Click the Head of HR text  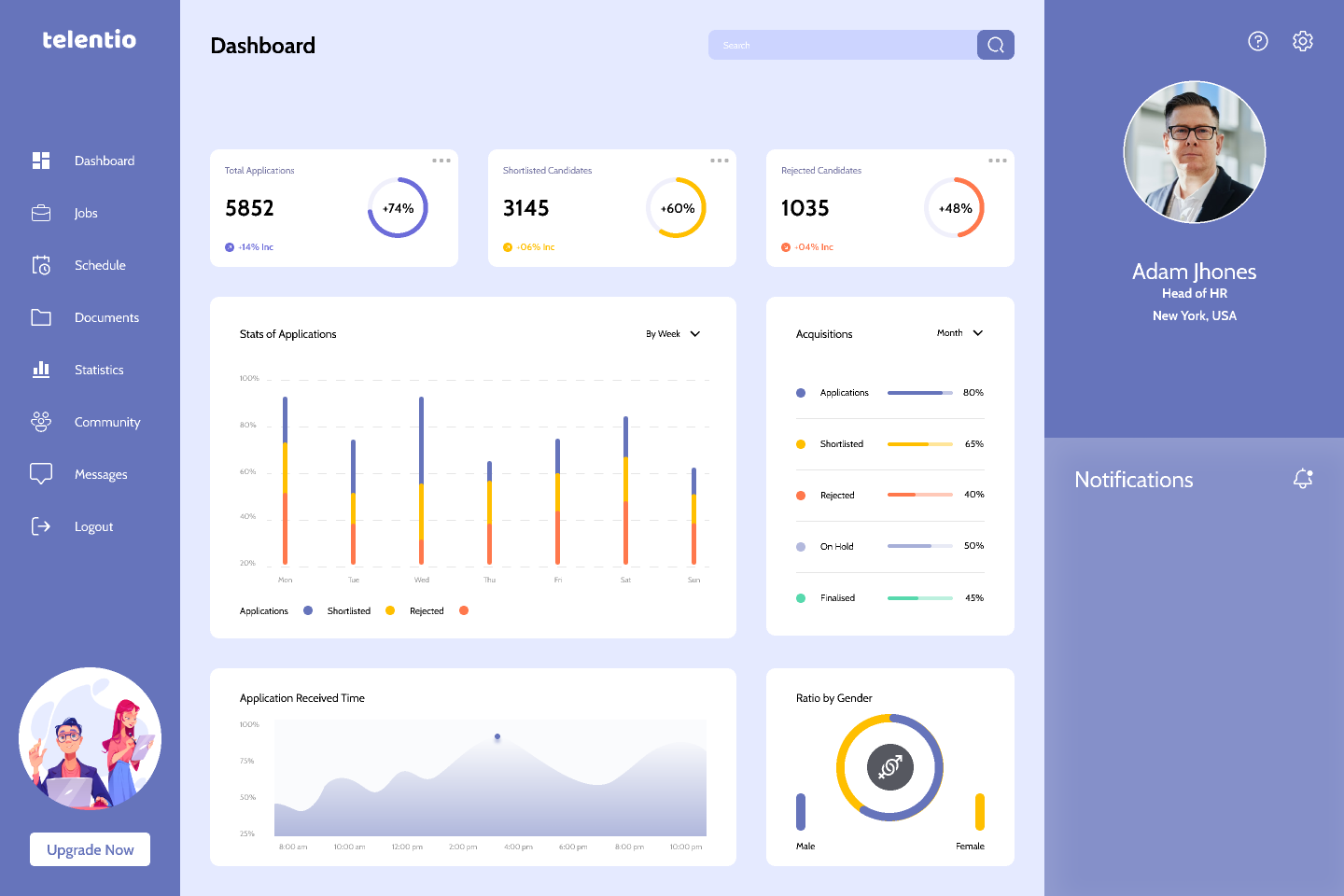tap(1195, 293)
